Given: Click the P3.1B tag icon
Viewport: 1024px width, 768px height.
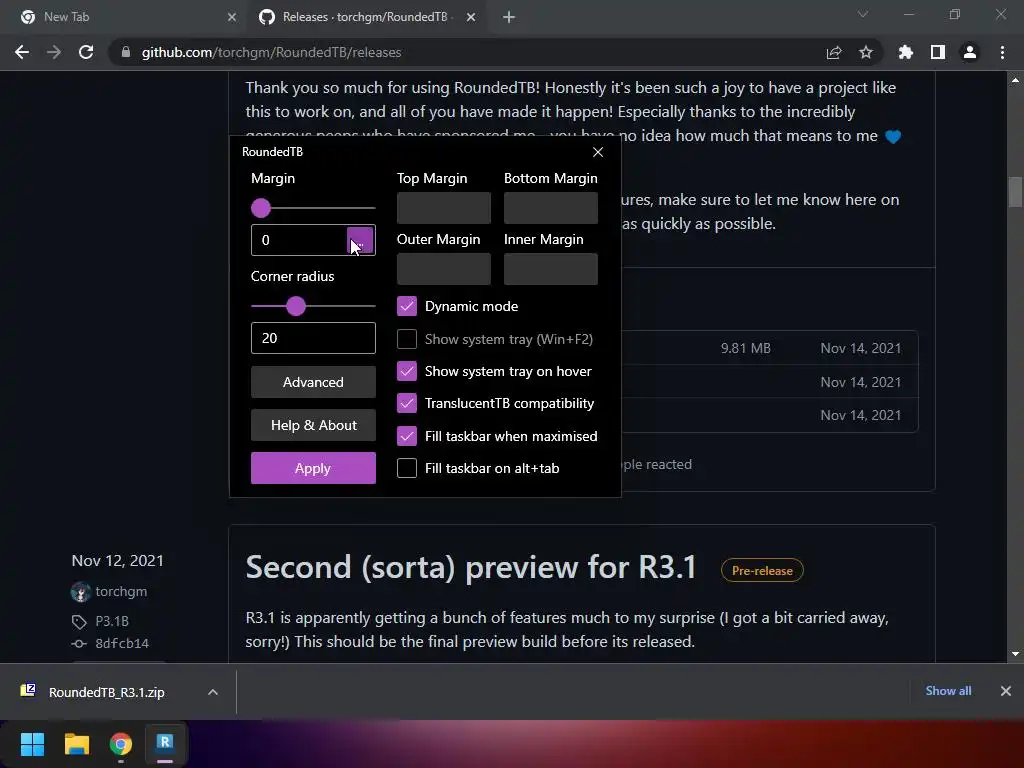Looking at the screenshot, I should click(x=79, y=622).
